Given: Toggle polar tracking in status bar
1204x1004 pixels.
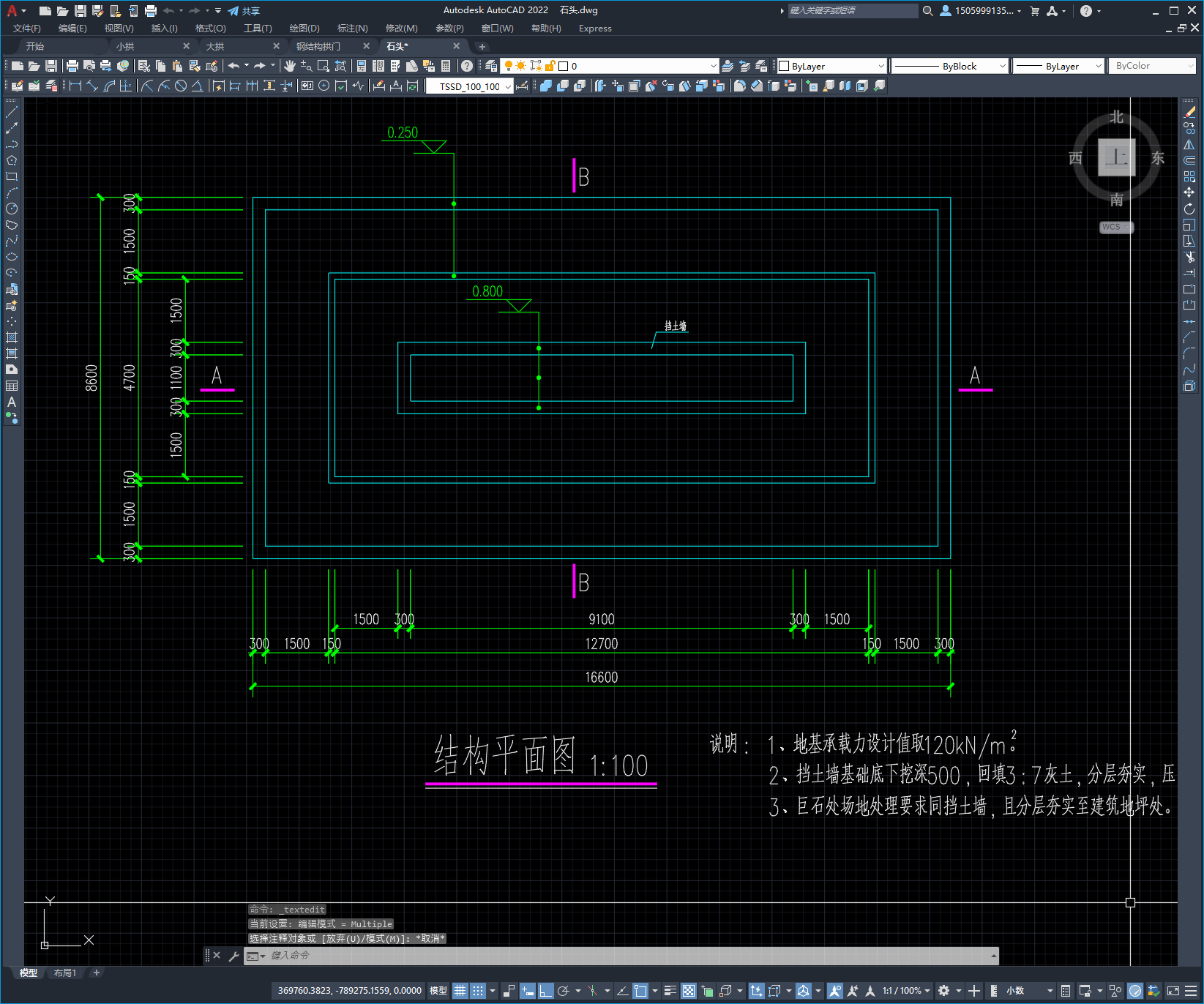Looking at the screenshot, I should [564, 991].
